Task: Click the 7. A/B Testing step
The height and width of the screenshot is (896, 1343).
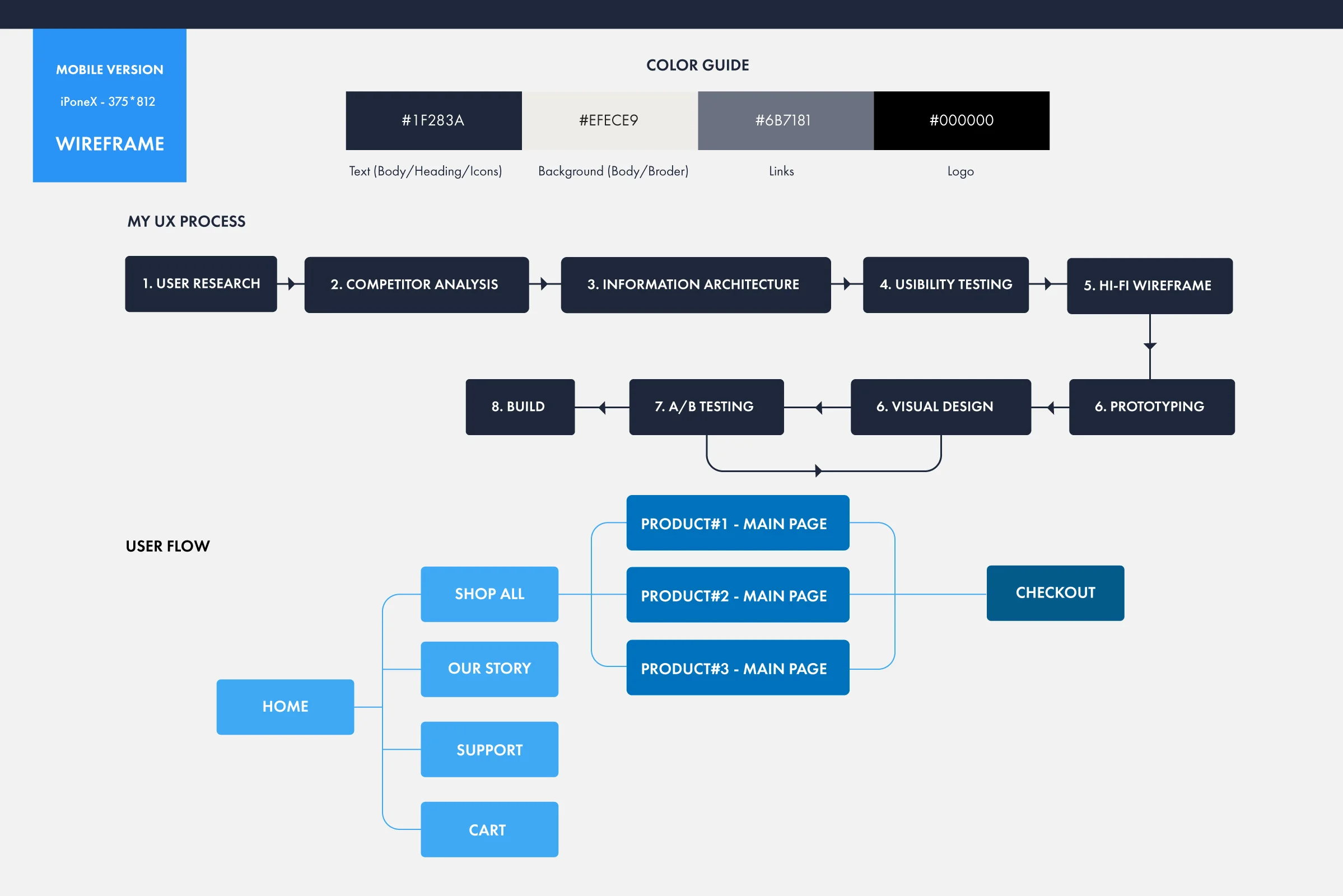Action: click(x=706, y=407)
